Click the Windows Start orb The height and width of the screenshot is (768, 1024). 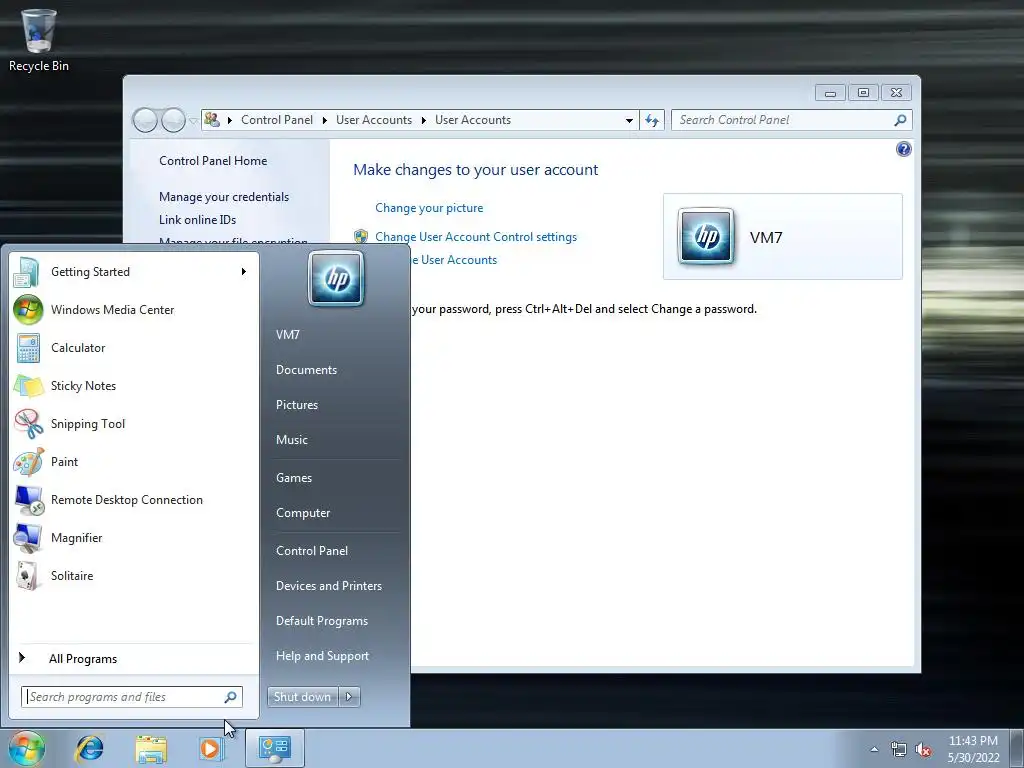27,748
